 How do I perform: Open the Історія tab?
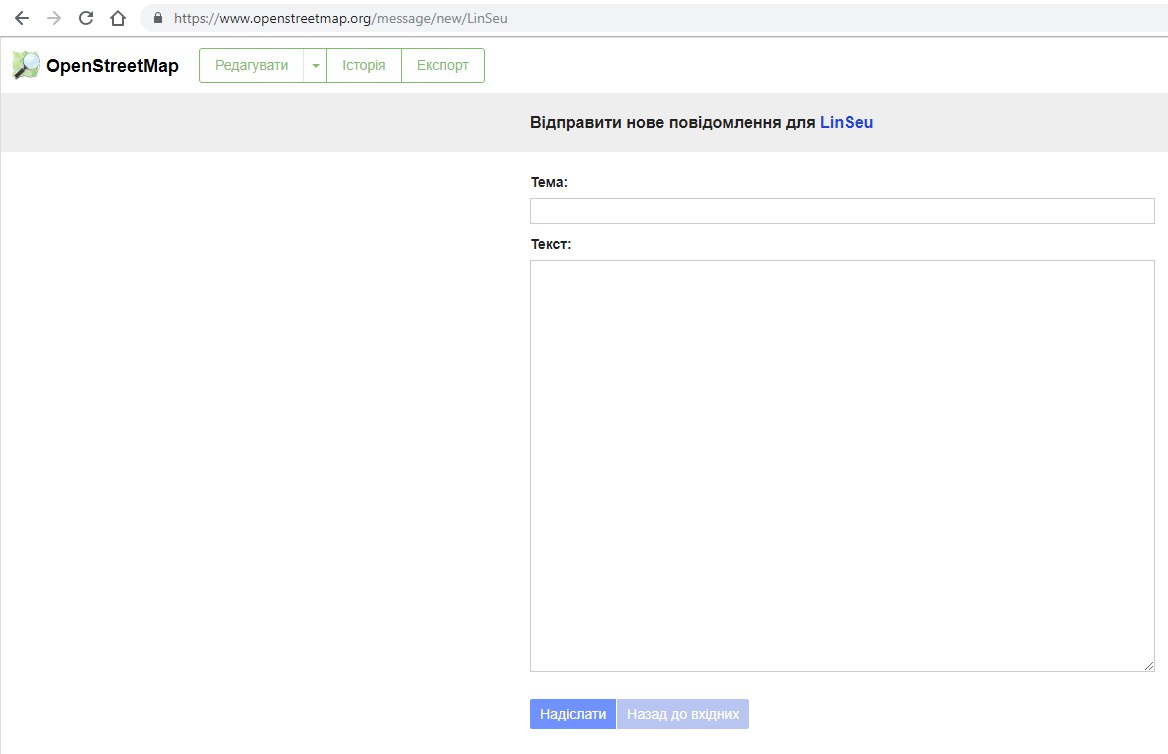click(364, 66)
